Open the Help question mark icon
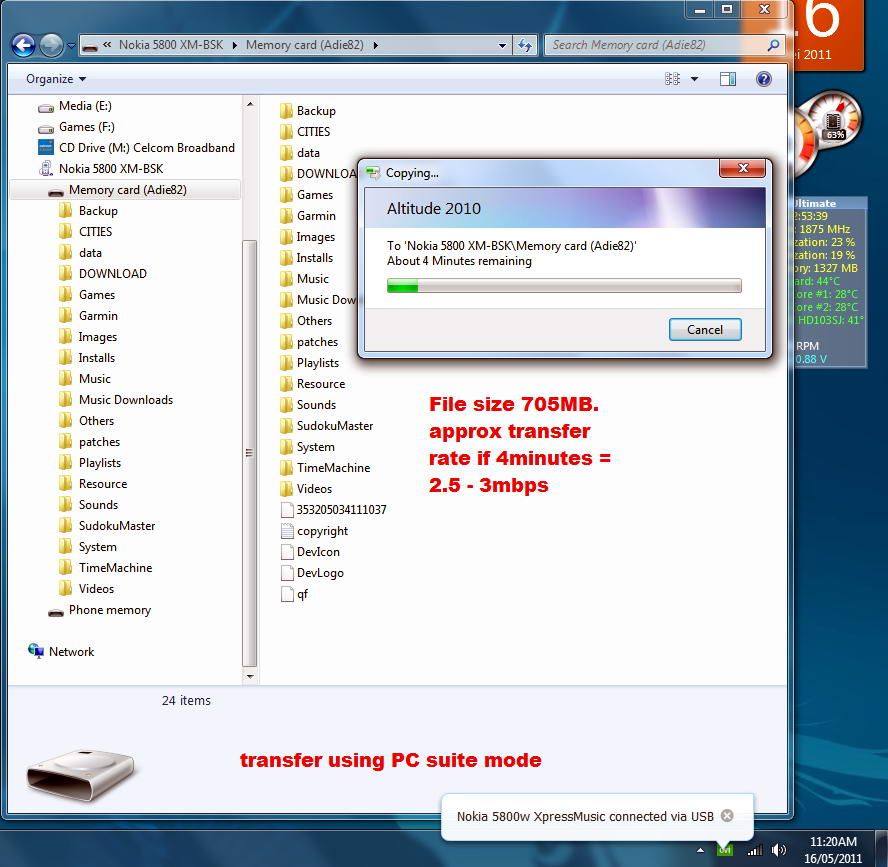 764,79
